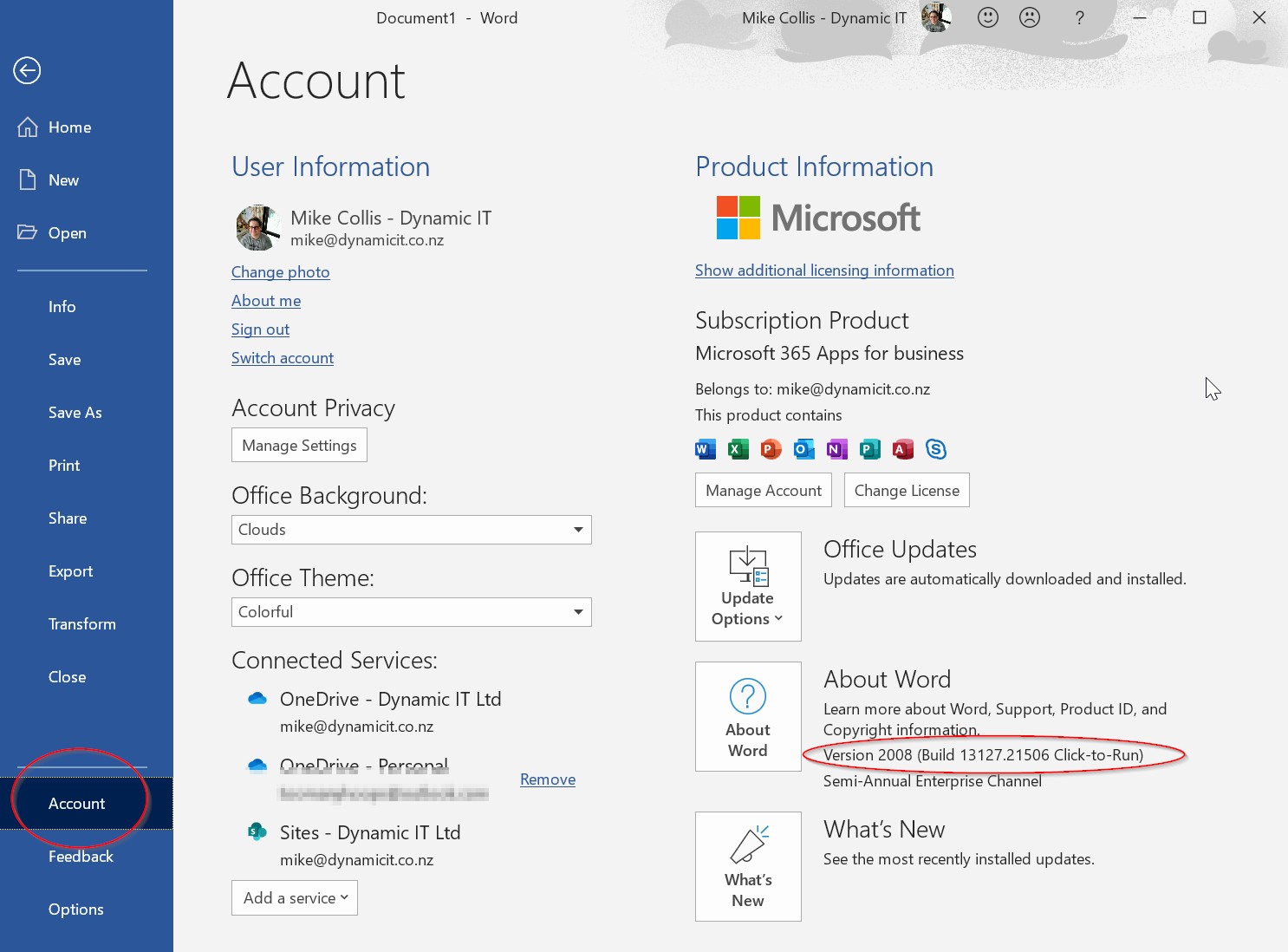The width and height of the screenshot is (1288, 952).
Task: Click OneDrive - Dynamic IT Ltd service name
Action: pyautogui.click(x=390, y=699)
